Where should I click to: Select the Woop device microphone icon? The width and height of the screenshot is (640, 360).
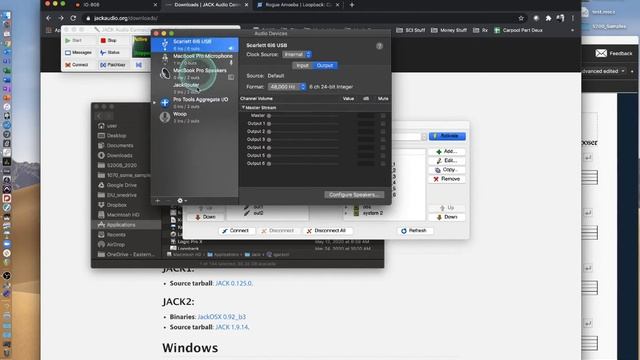pyautogui.click(x=165, y=117)
